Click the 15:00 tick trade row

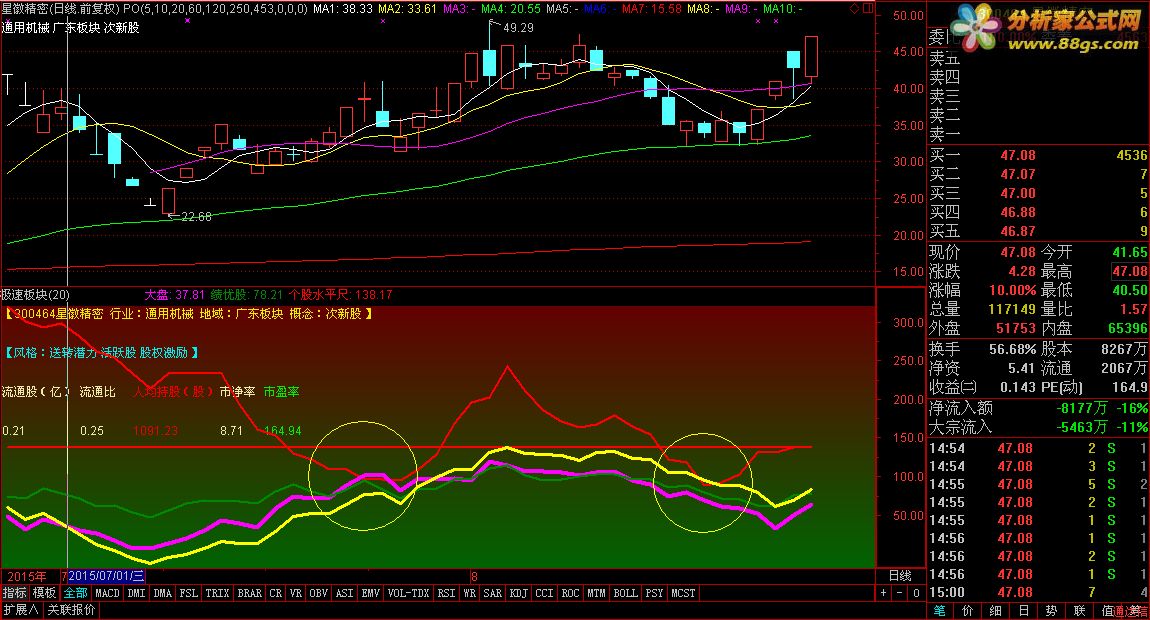1038,592
